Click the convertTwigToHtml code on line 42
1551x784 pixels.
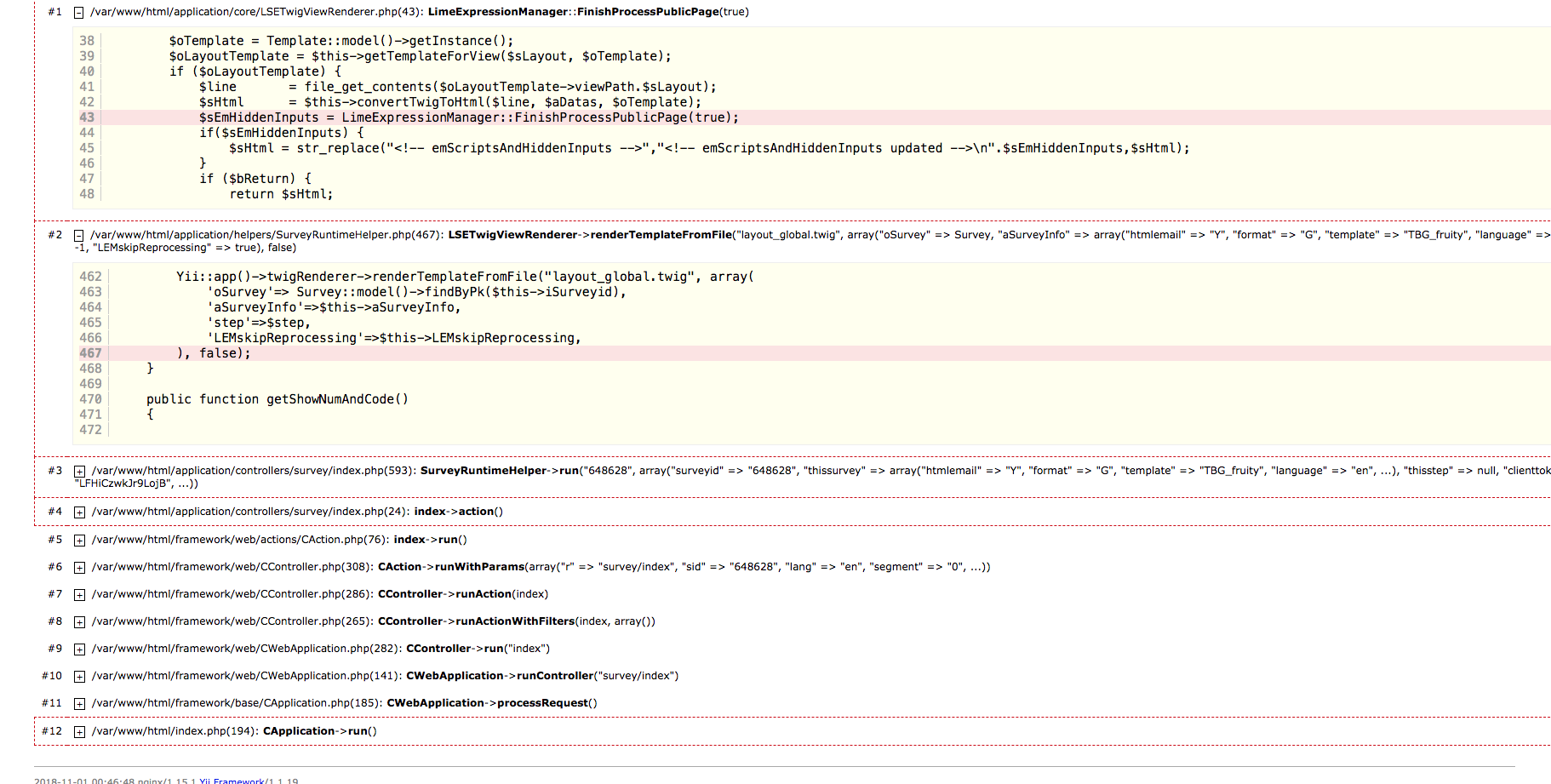[x=451, y=102]
